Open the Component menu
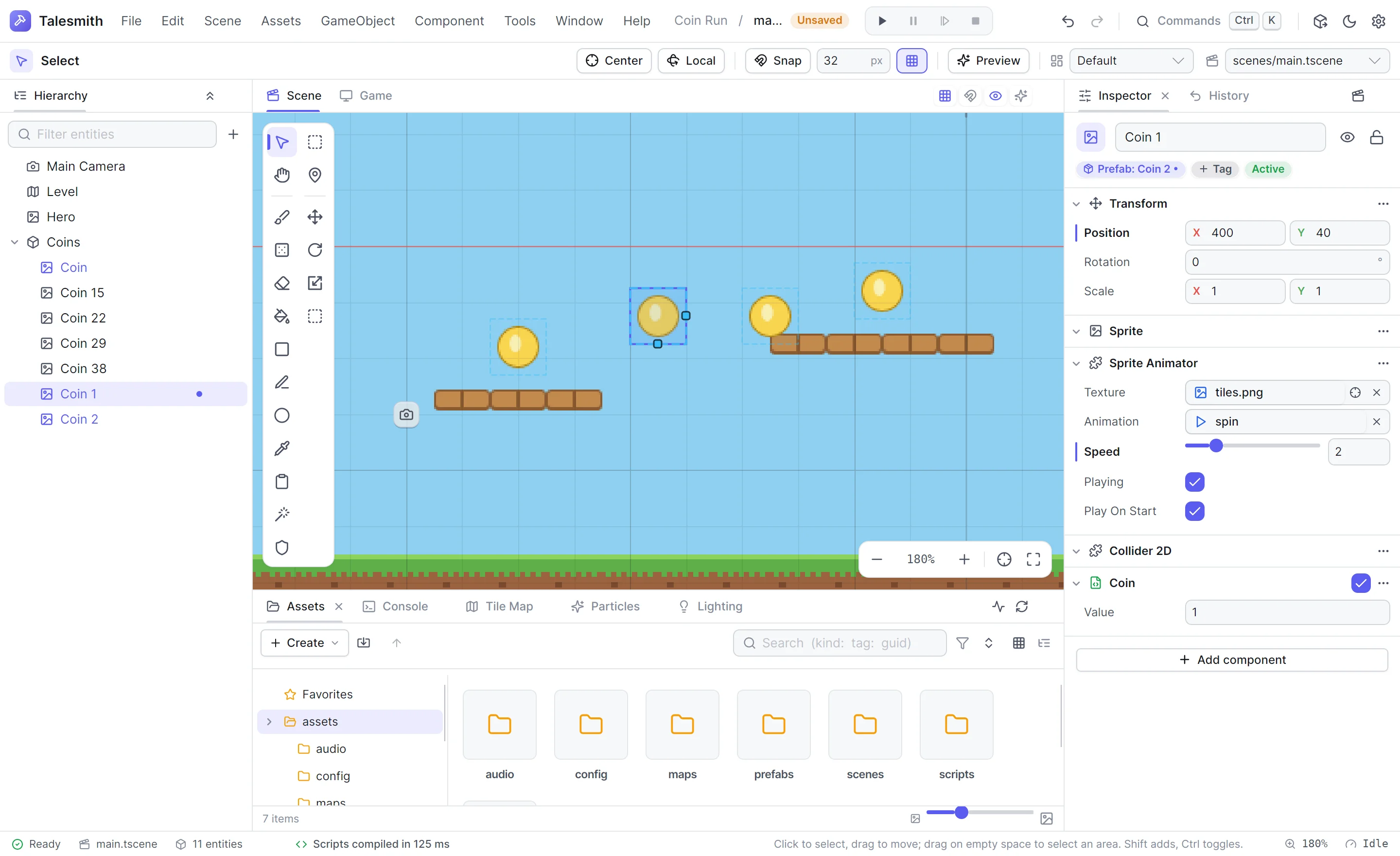Viewport: 1400px width, 856px height. coord(449,21)
